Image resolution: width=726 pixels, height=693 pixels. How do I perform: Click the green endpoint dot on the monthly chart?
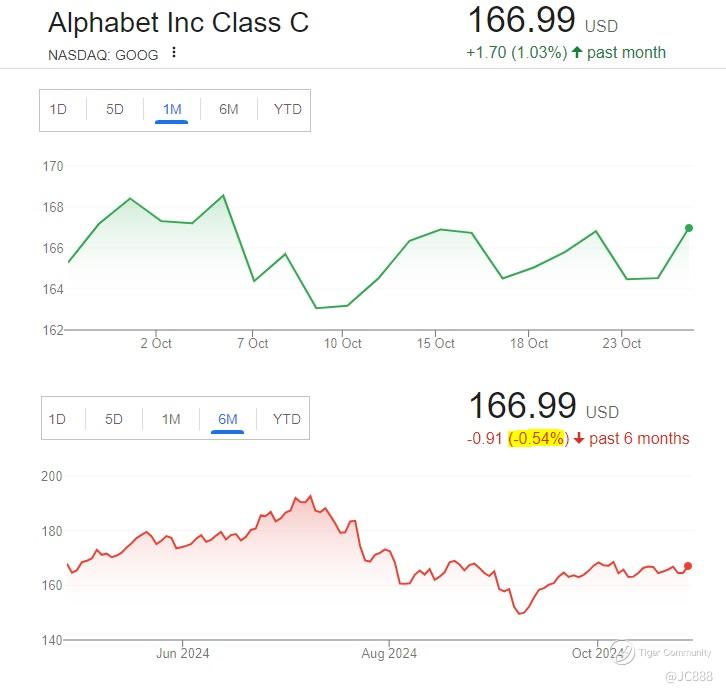(688, 228)
